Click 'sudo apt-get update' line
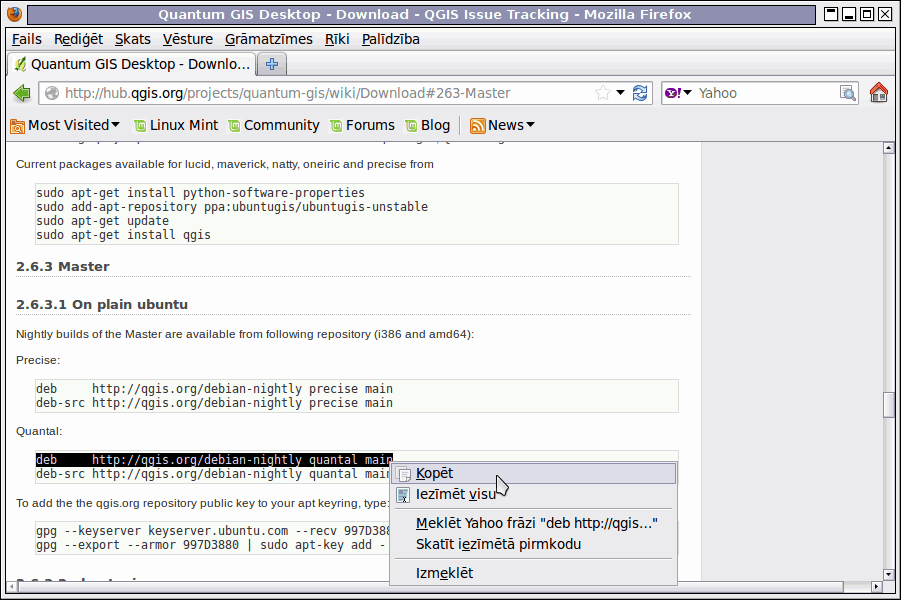The height and width of the screenshot is (600, 901). click(102, 221)
